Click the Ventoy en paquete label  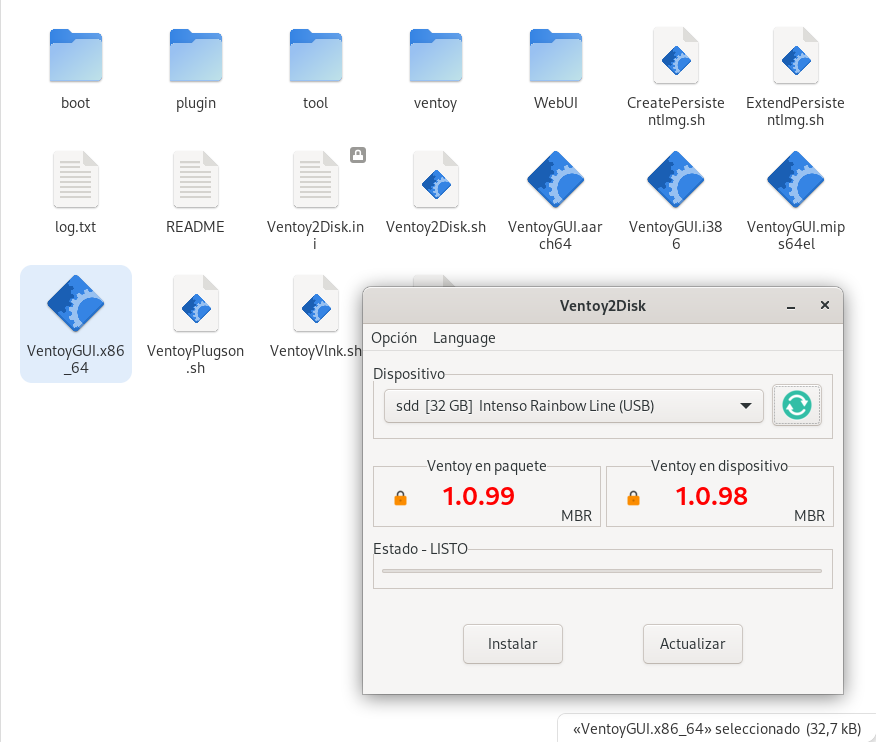(487, 466)
